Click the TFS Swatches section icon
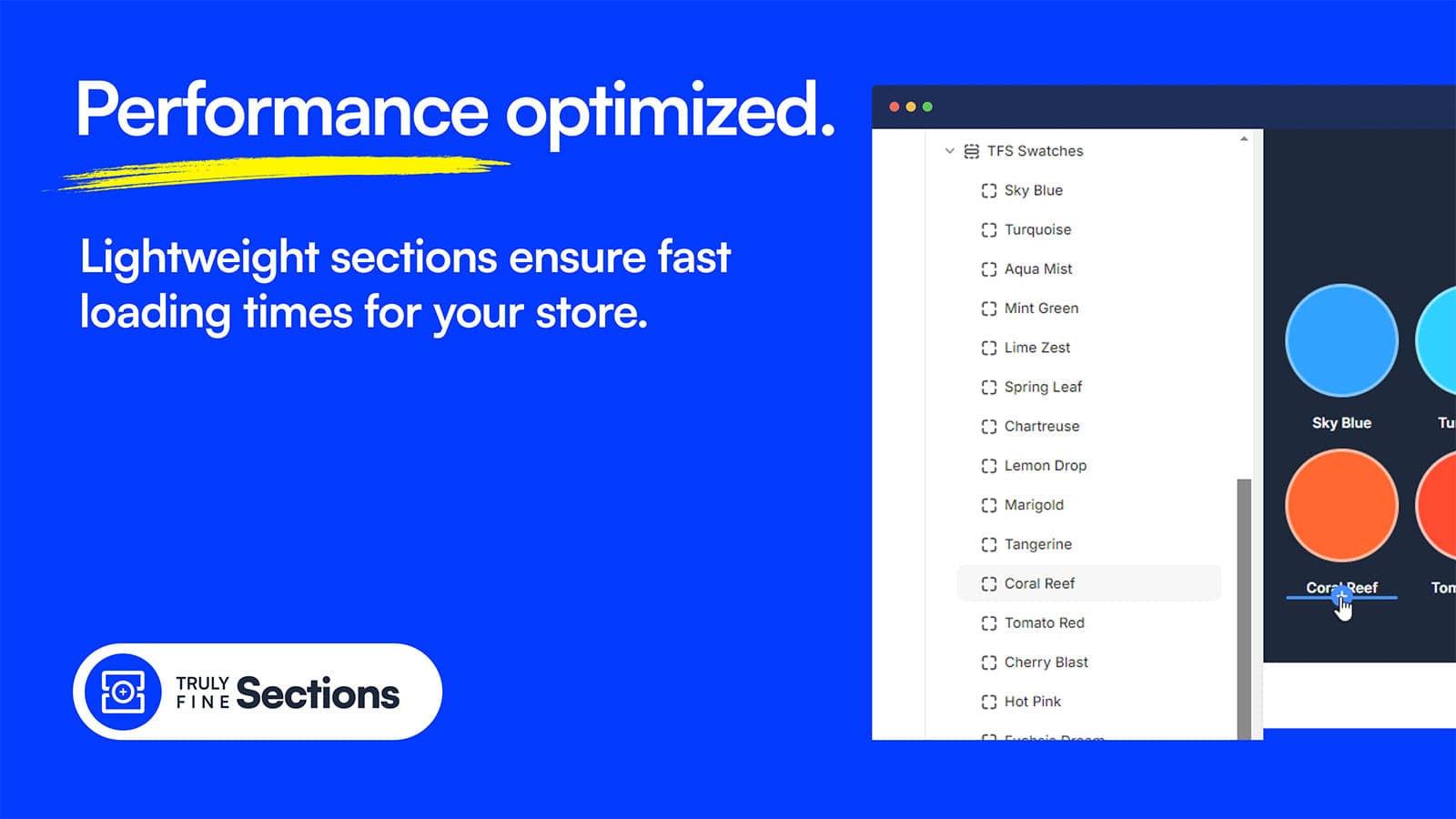Image resolution: width=1456 pixels, height=819 pixels. point(972,151)
